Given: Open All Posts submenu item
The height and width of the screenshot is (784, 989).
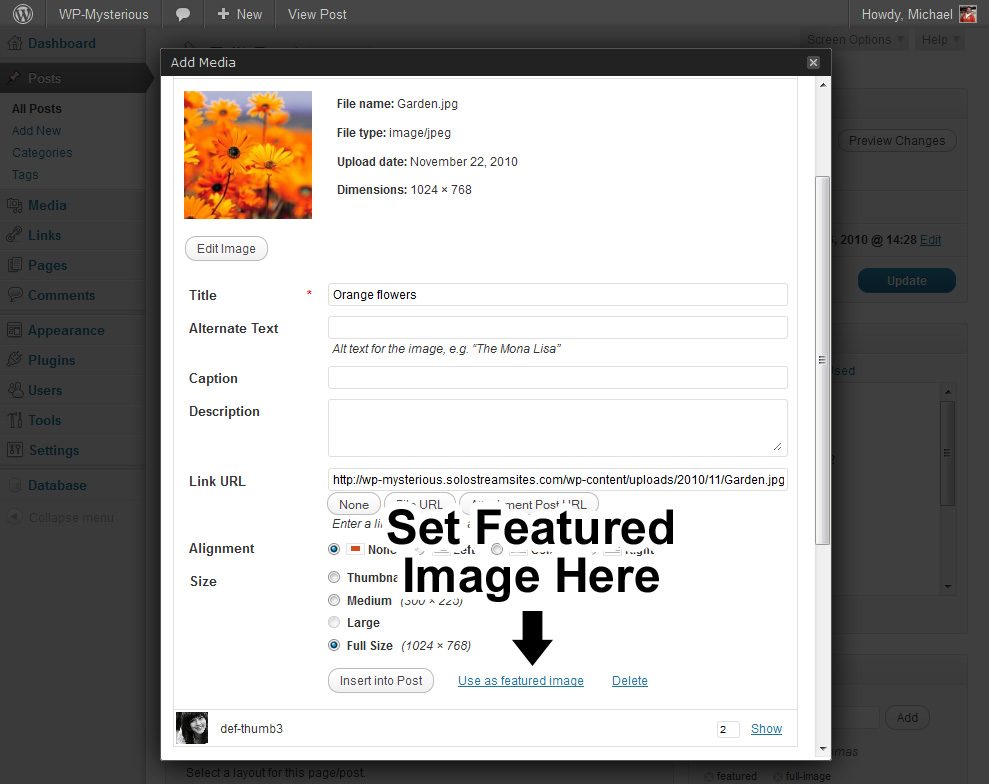Looking at the screenshot, I should pos(37,108).
